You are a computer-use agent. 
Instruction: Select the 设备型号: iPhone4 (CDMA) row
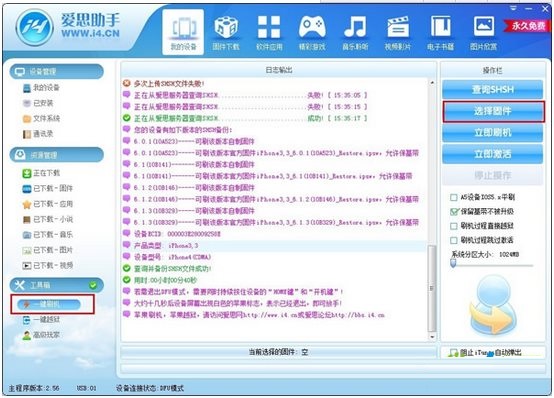pyautogui.click(x=275, y=257)
